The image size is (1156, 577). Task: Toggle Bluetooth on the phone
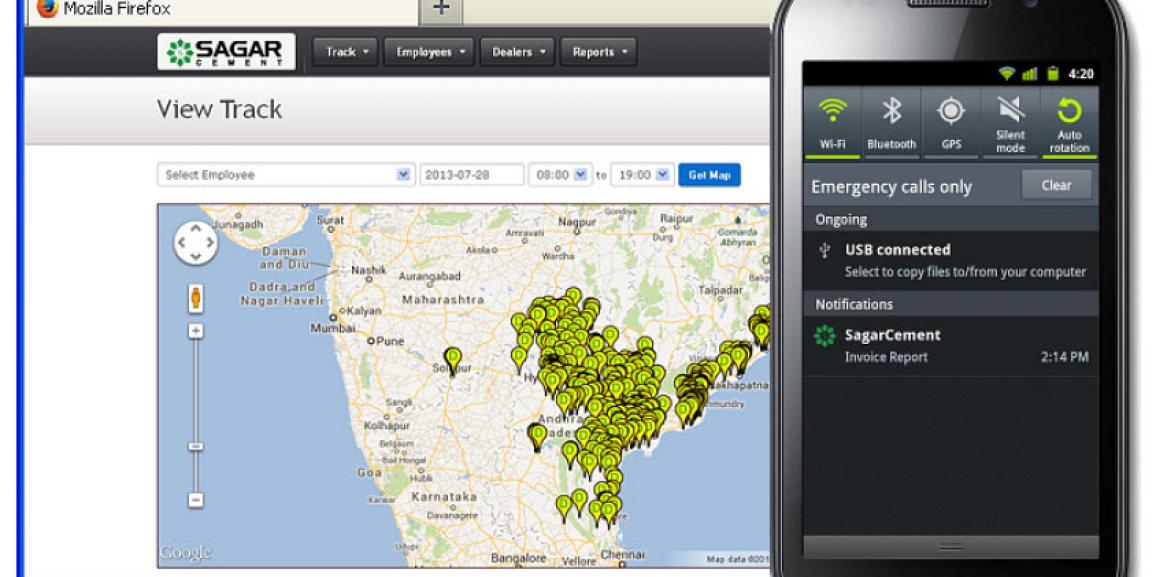pyautogui.click(x=891, y=122)
